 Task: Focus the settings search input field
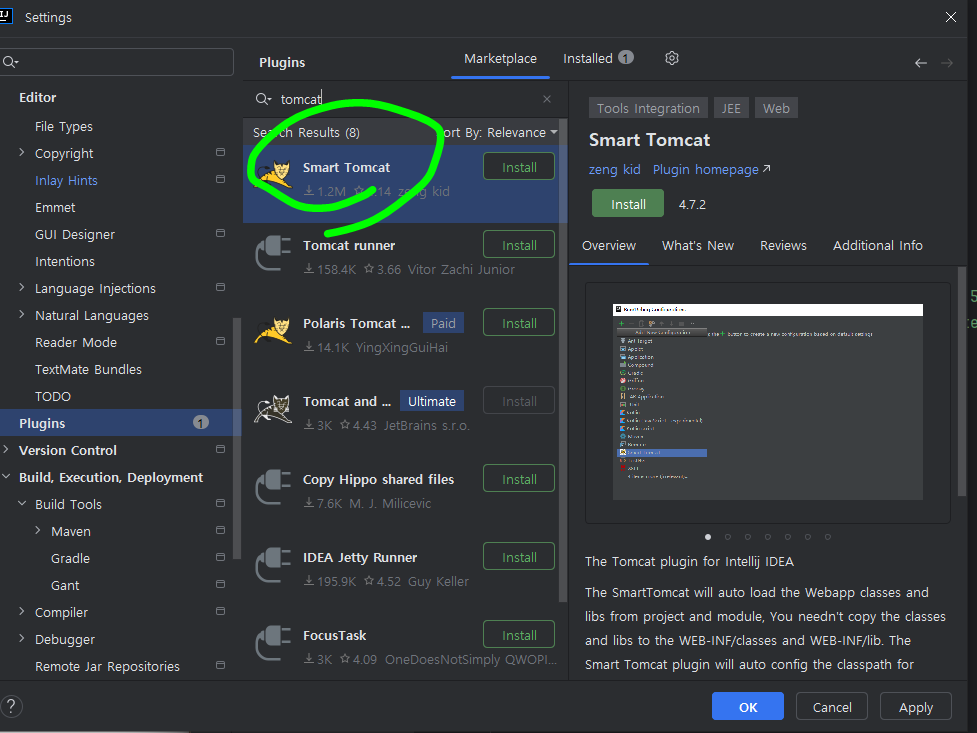(x=117, y=62)
